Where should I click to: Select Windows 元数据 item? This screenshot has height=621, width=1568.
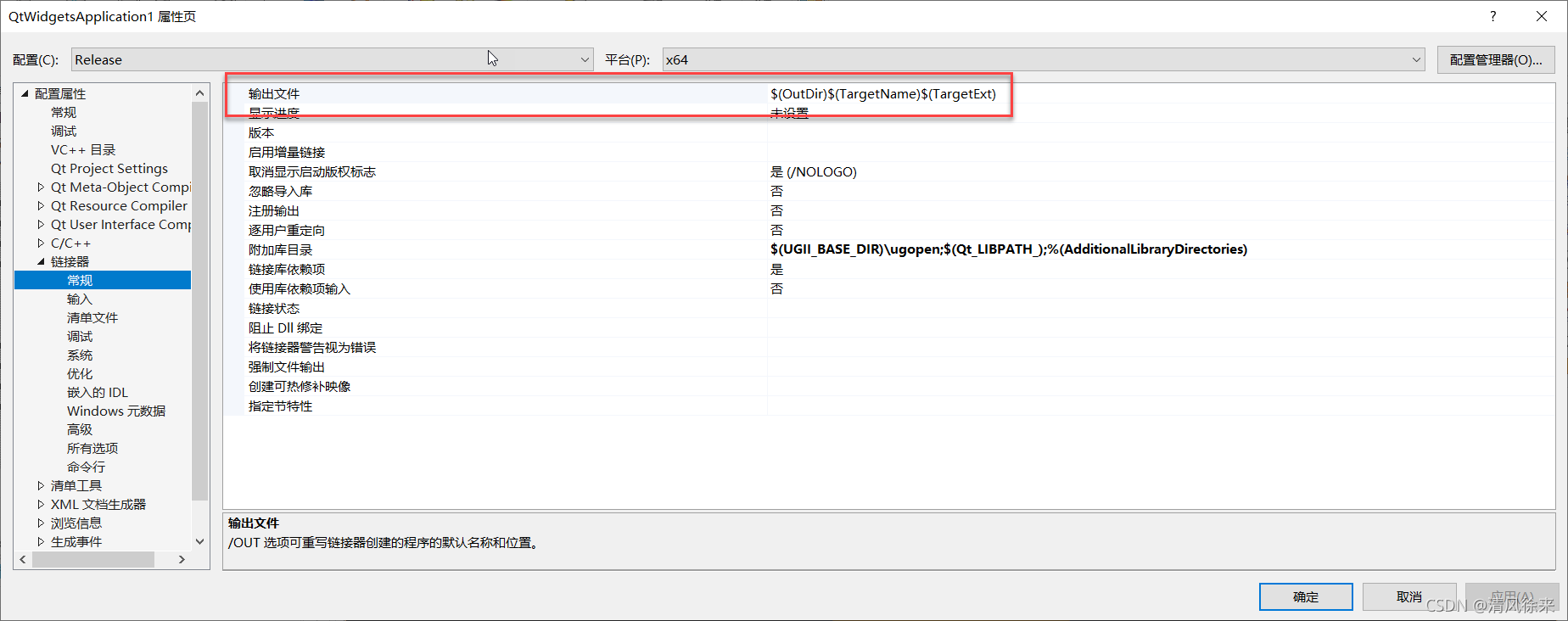click(x=116, y=411)
